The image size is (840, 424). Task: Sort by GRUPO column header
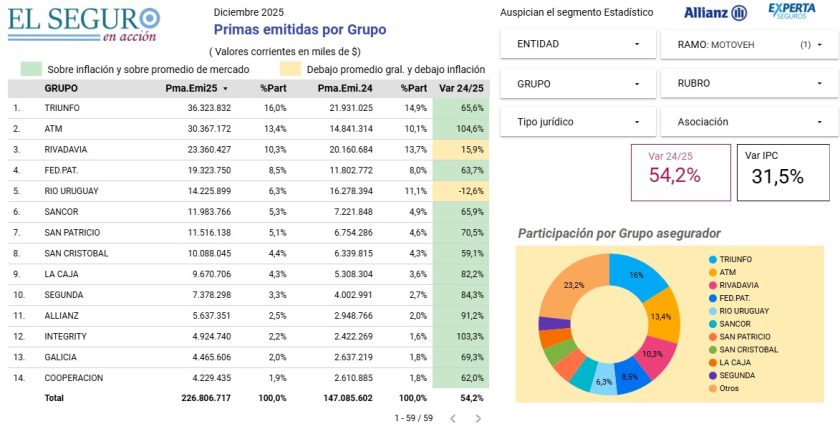click(61, 88)
